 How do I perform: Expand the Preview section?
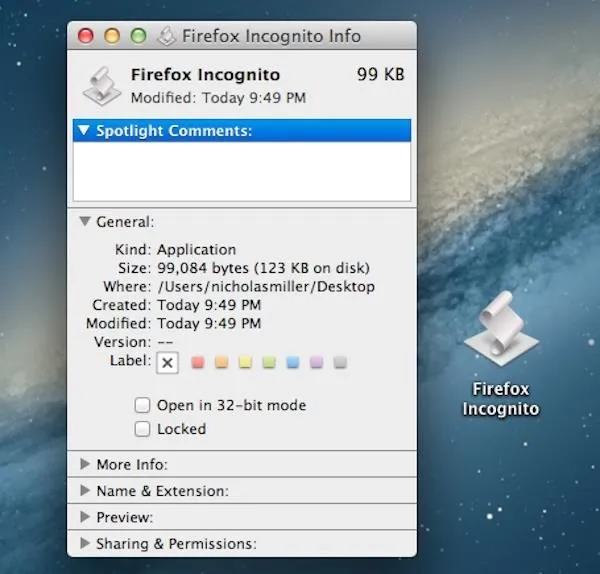pyautogui.click(x=85, y=517)
